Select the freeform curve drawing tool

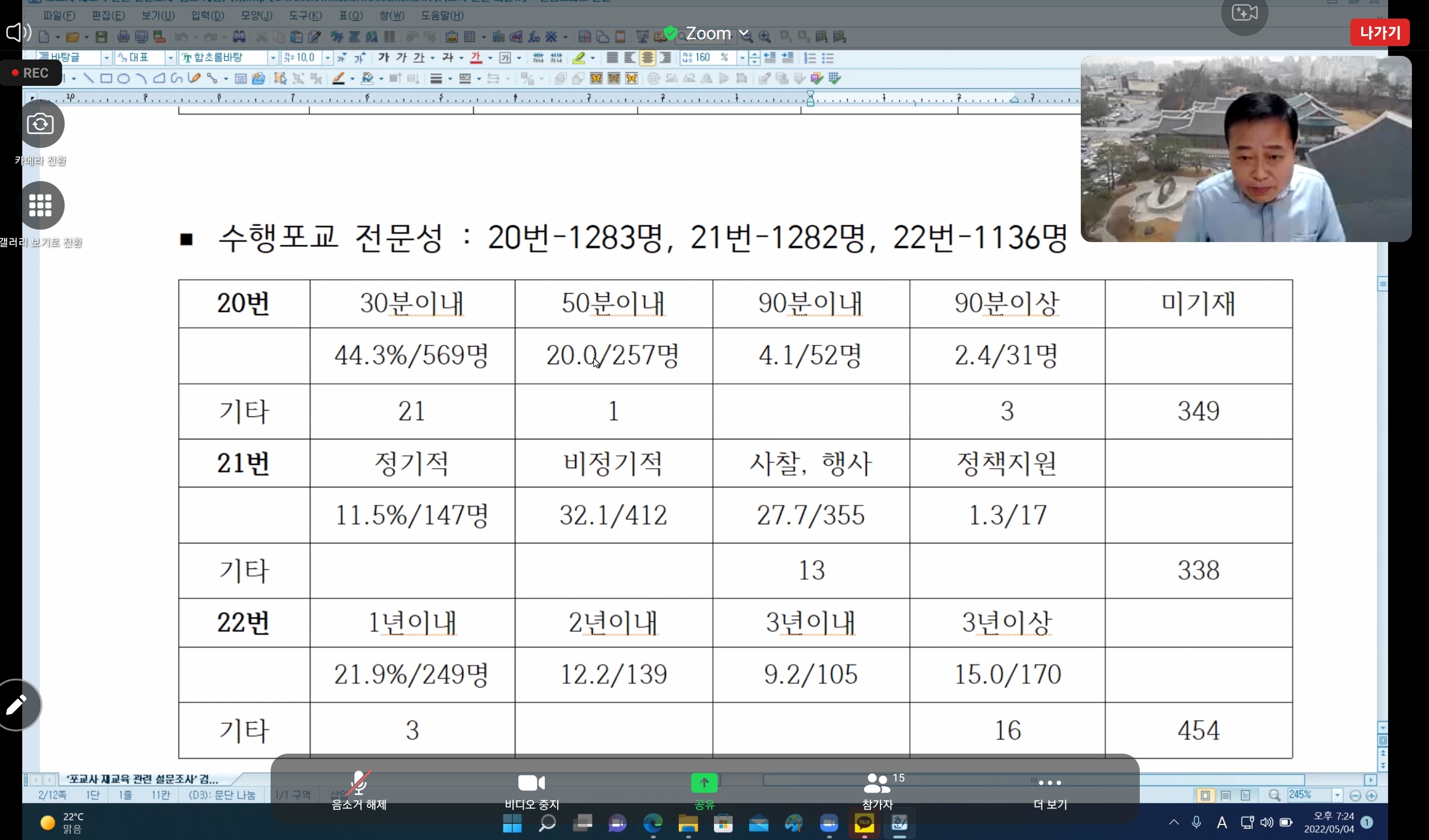[176, 78]
